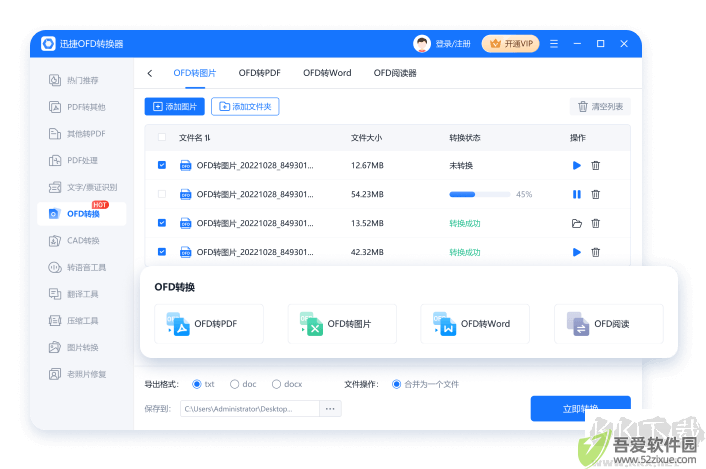706x469 pixels.
Task: Open the PDF转其他 sidebar section
Action: 77,107
